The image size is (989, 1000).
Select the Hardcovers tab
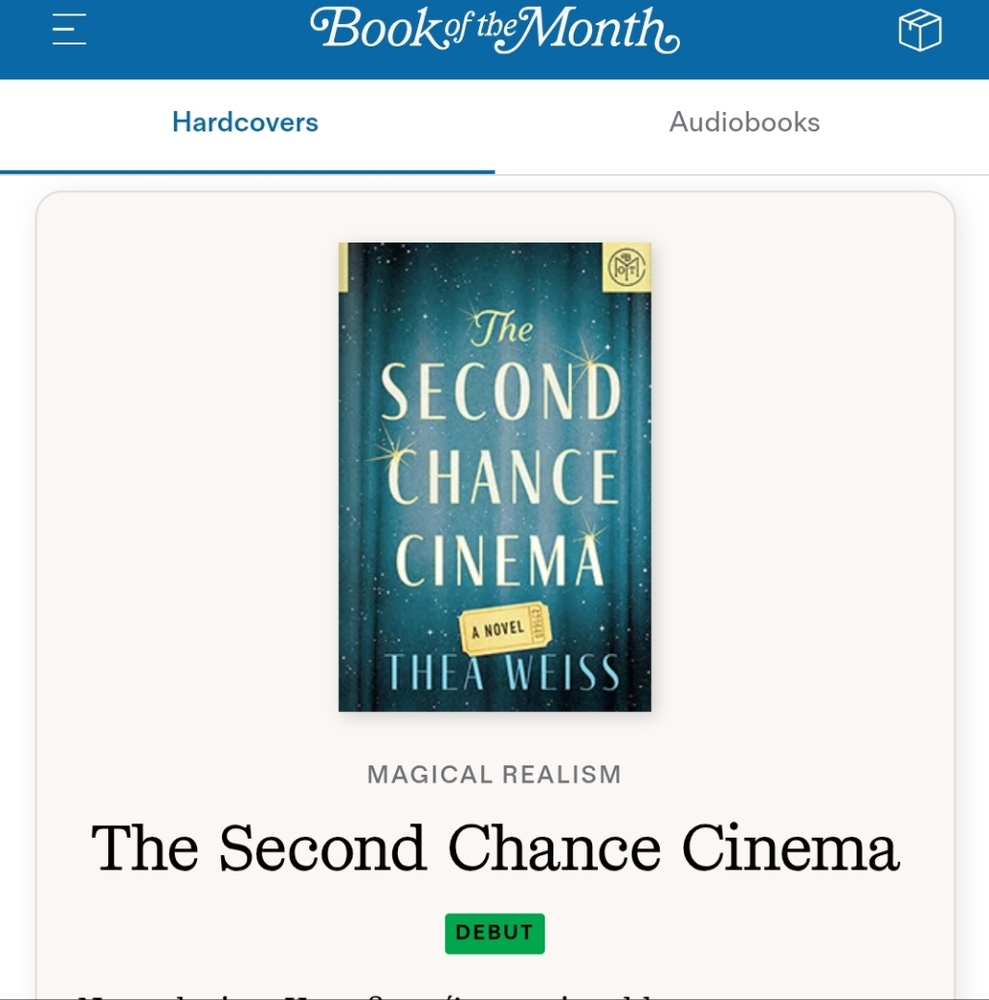point(245,122)
